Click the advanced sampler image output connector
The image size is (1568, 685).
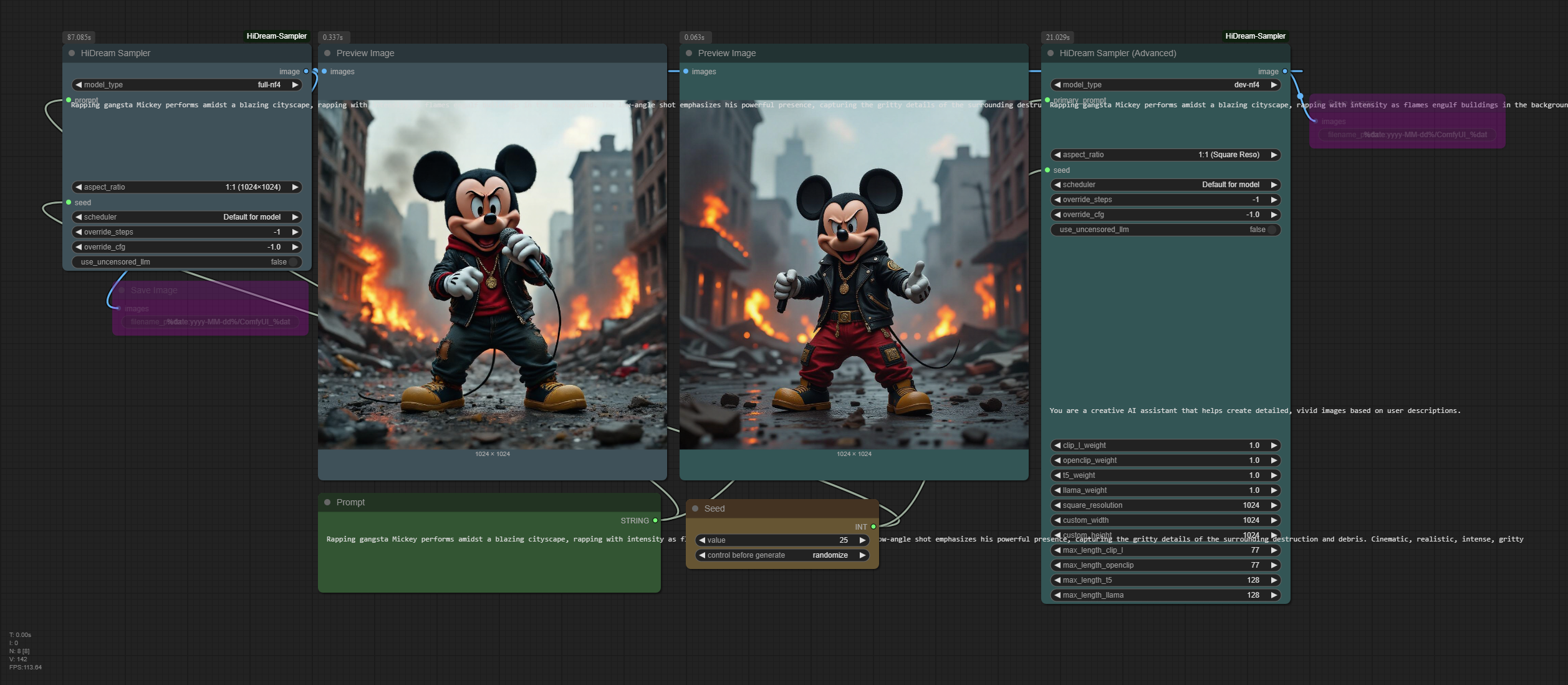point(1285,71)
